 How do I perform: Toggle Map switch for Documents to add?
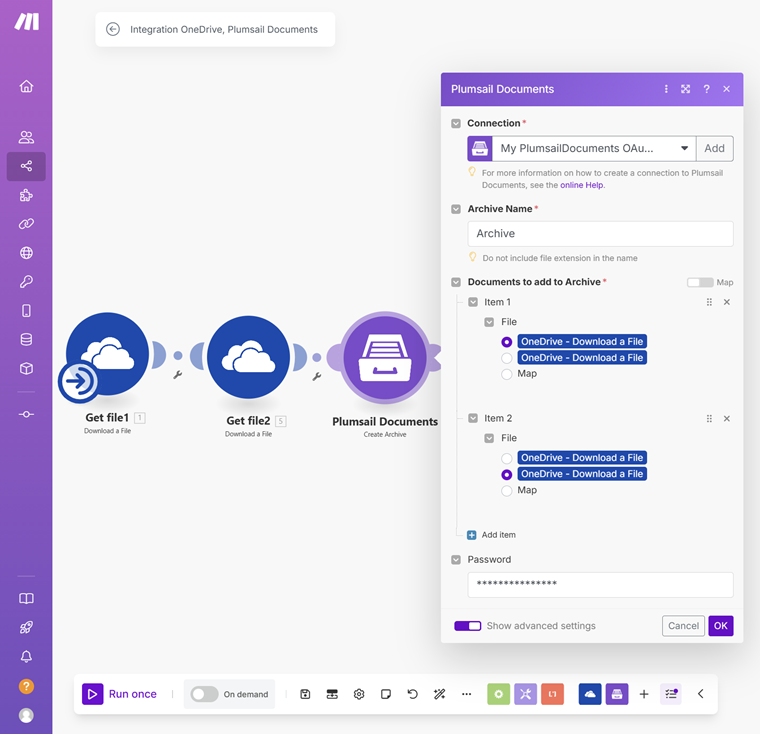(x=700, y=282)
